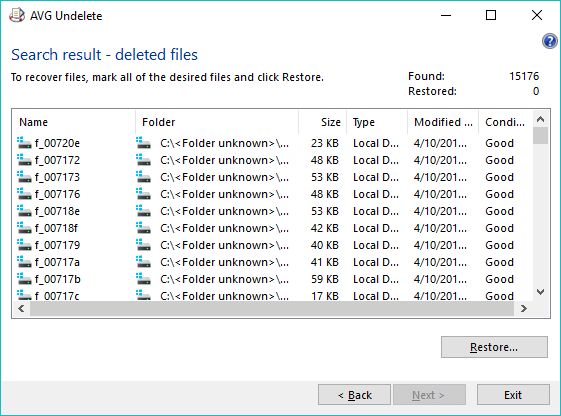Select the drive icon next to f_00720e
Image resolution: width=561 pixels, height=416 pixels.
click(24, 143)
